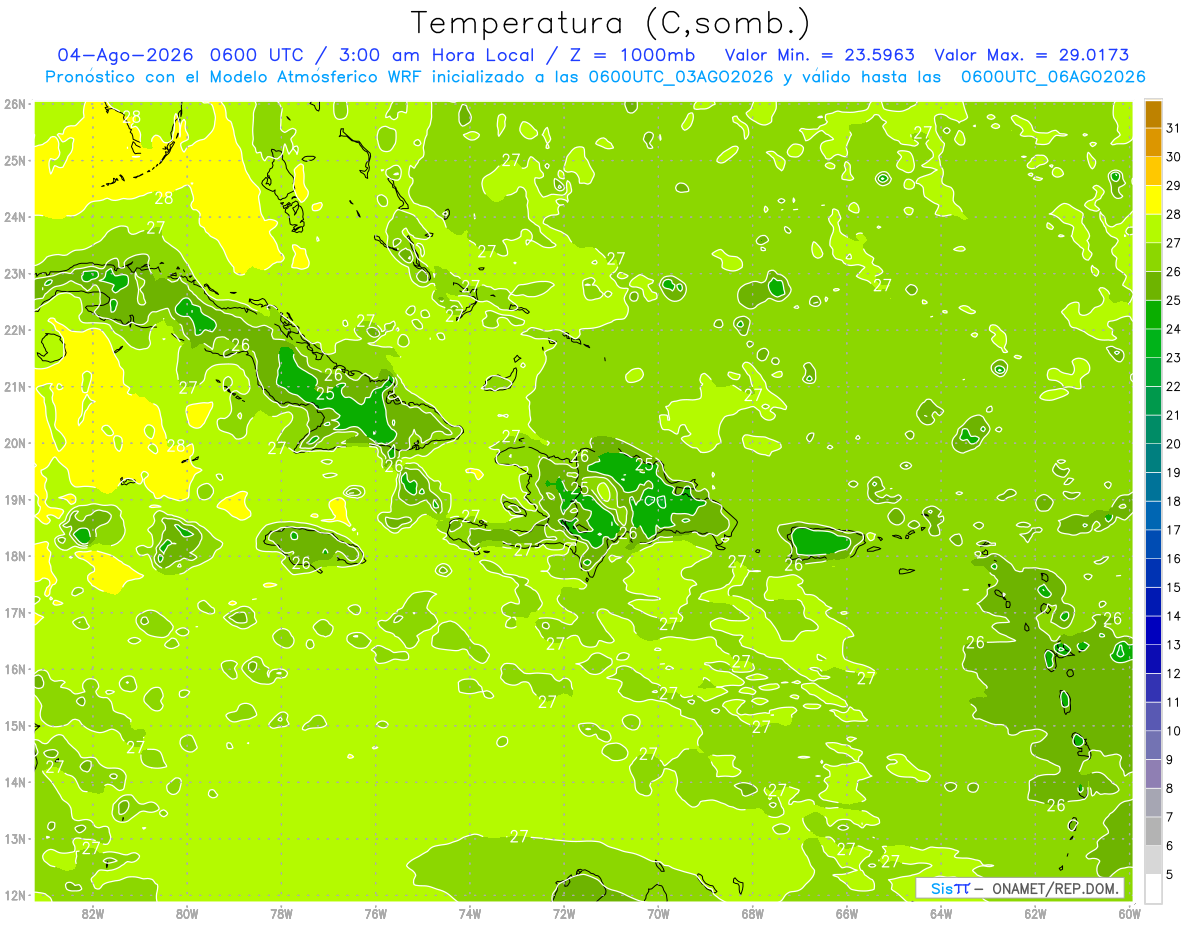
Task: Click the white swatch below legend value 5
Action: (x=1153, y=888)
